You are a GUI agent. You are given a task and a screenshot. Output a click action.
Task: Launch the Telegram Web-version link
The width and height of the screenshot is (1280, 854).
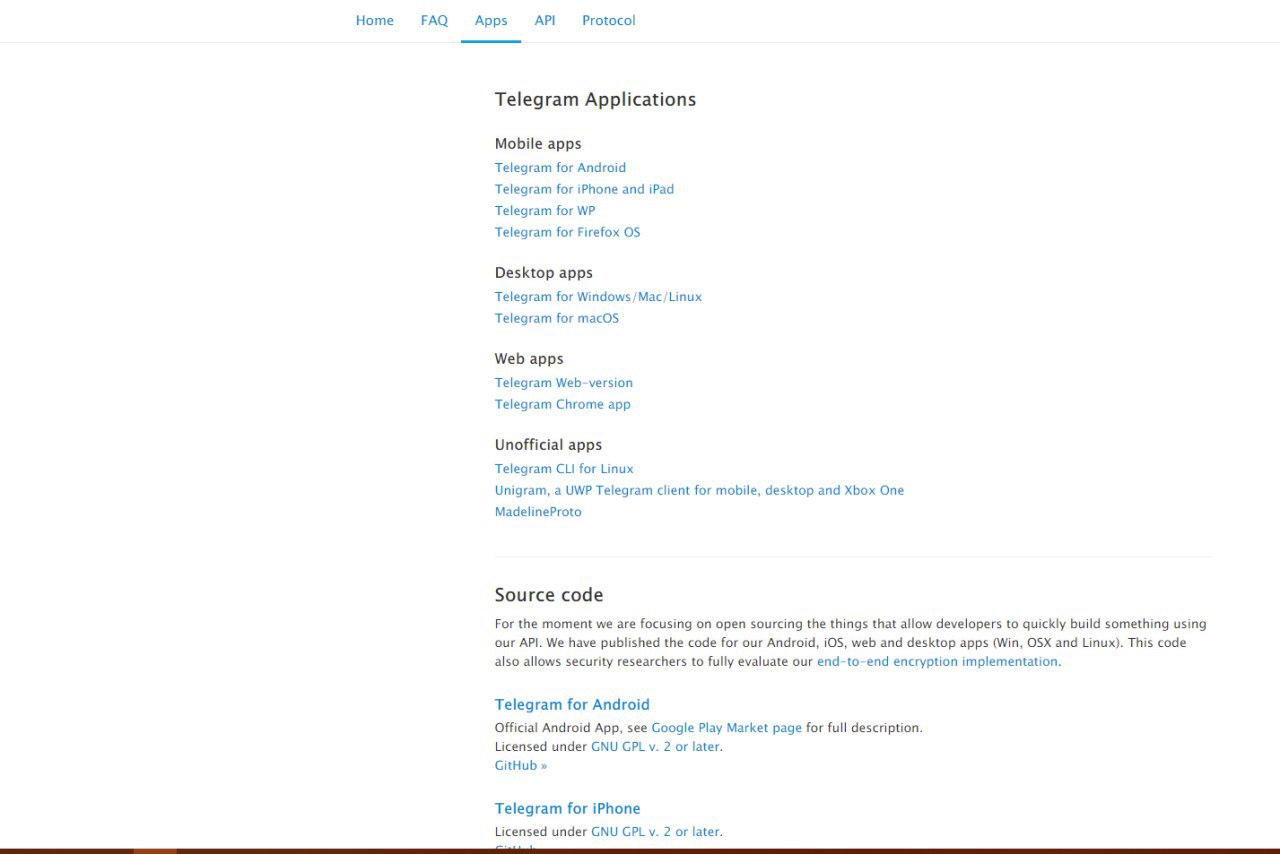[x=563, y=383]
